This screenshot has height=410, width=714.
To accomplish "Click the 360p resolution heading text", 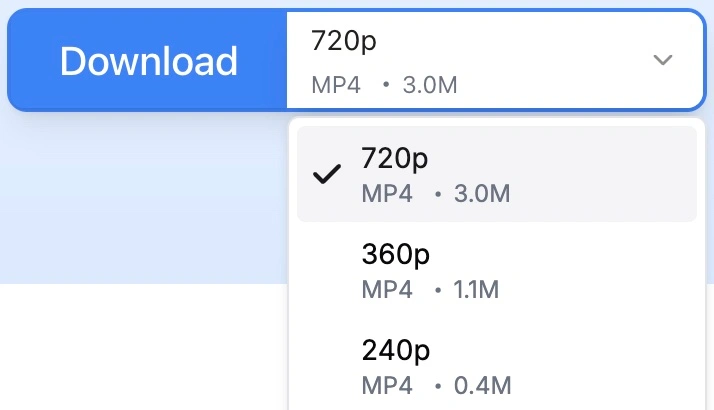I will point(395,255).
